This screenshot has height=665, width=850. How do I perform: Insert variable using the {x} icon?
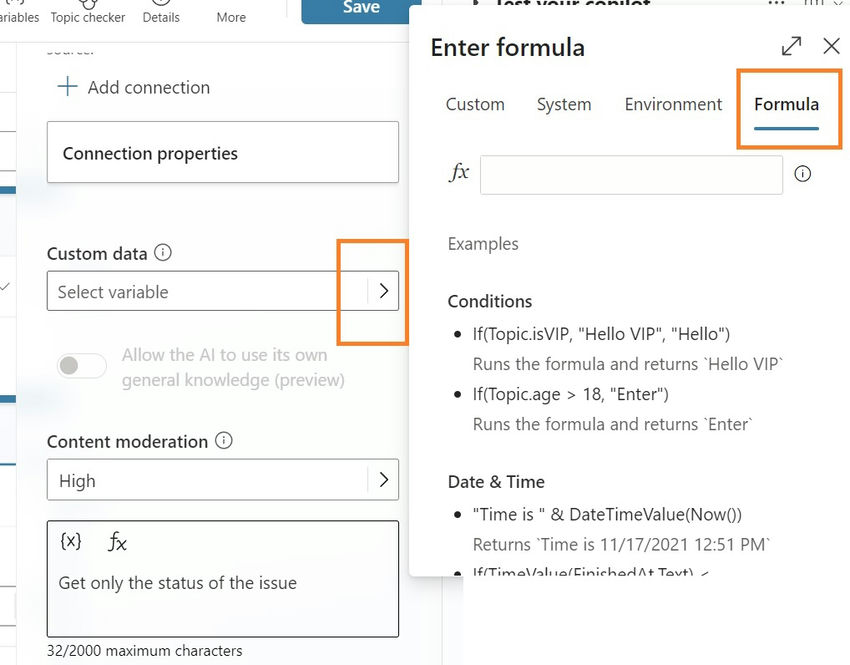pyautogui.click(x=70, y=541)
